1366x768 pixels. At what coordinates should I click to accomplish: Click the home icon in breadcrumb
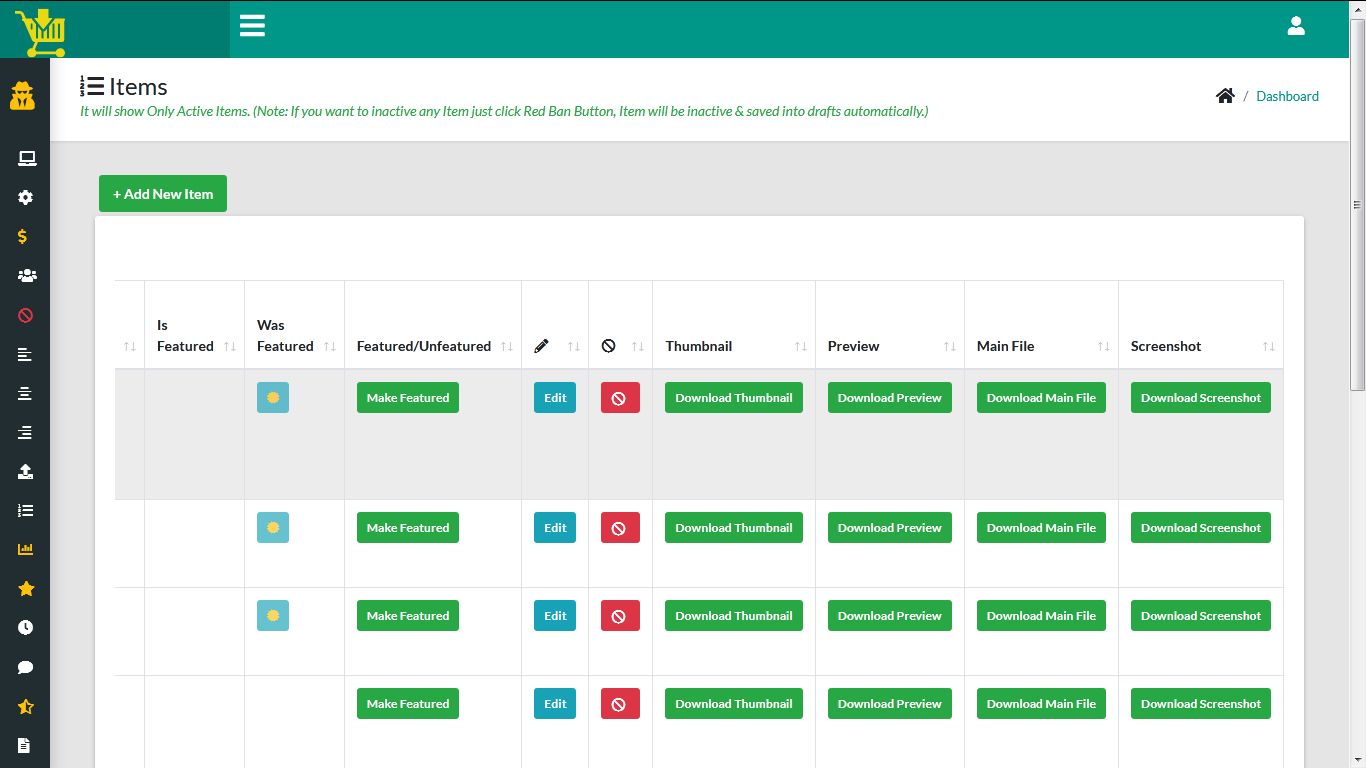(x=1225, y=96)
